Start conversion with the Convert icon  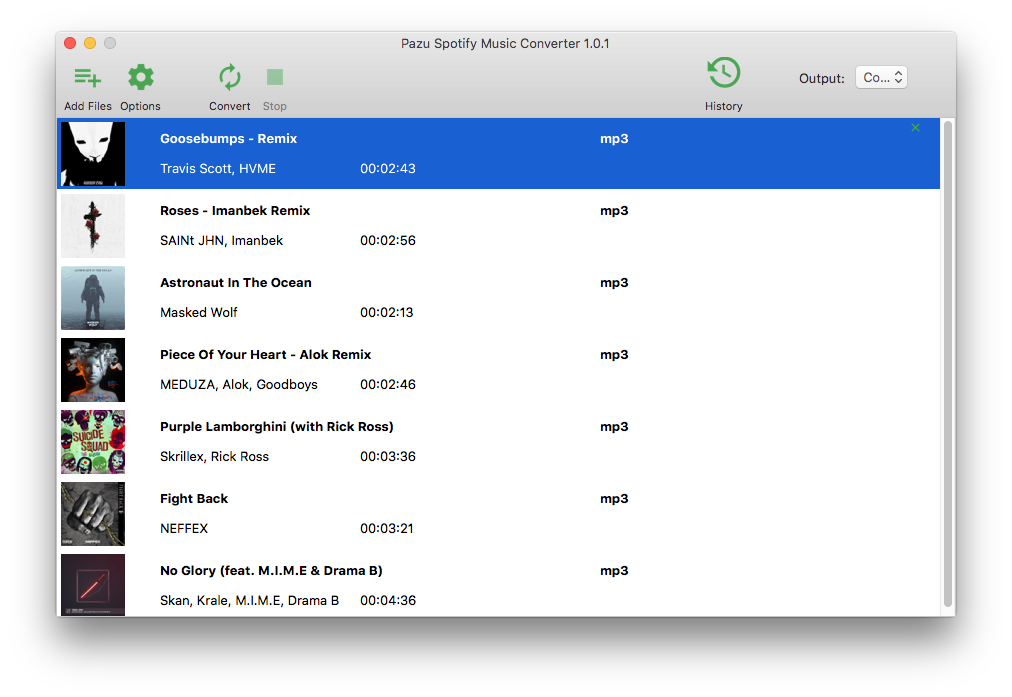point(229,78)
